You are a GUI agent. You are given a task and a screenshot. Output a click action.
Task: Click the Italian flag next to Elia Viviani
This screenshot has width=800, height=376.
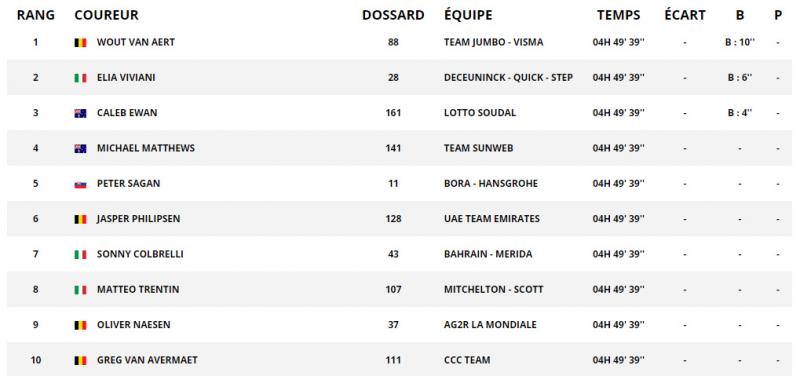coord(80,78)
